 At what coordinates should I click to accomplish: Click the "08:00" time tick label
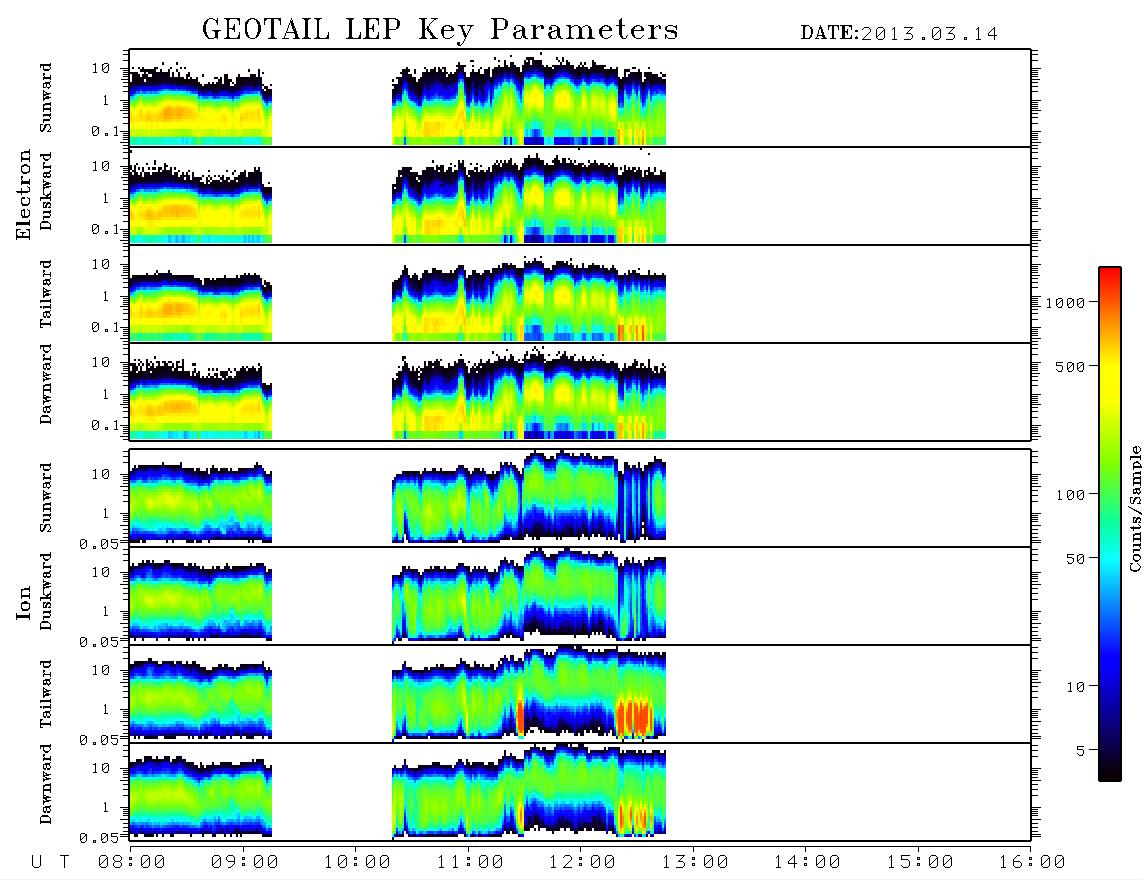(132, 863)
